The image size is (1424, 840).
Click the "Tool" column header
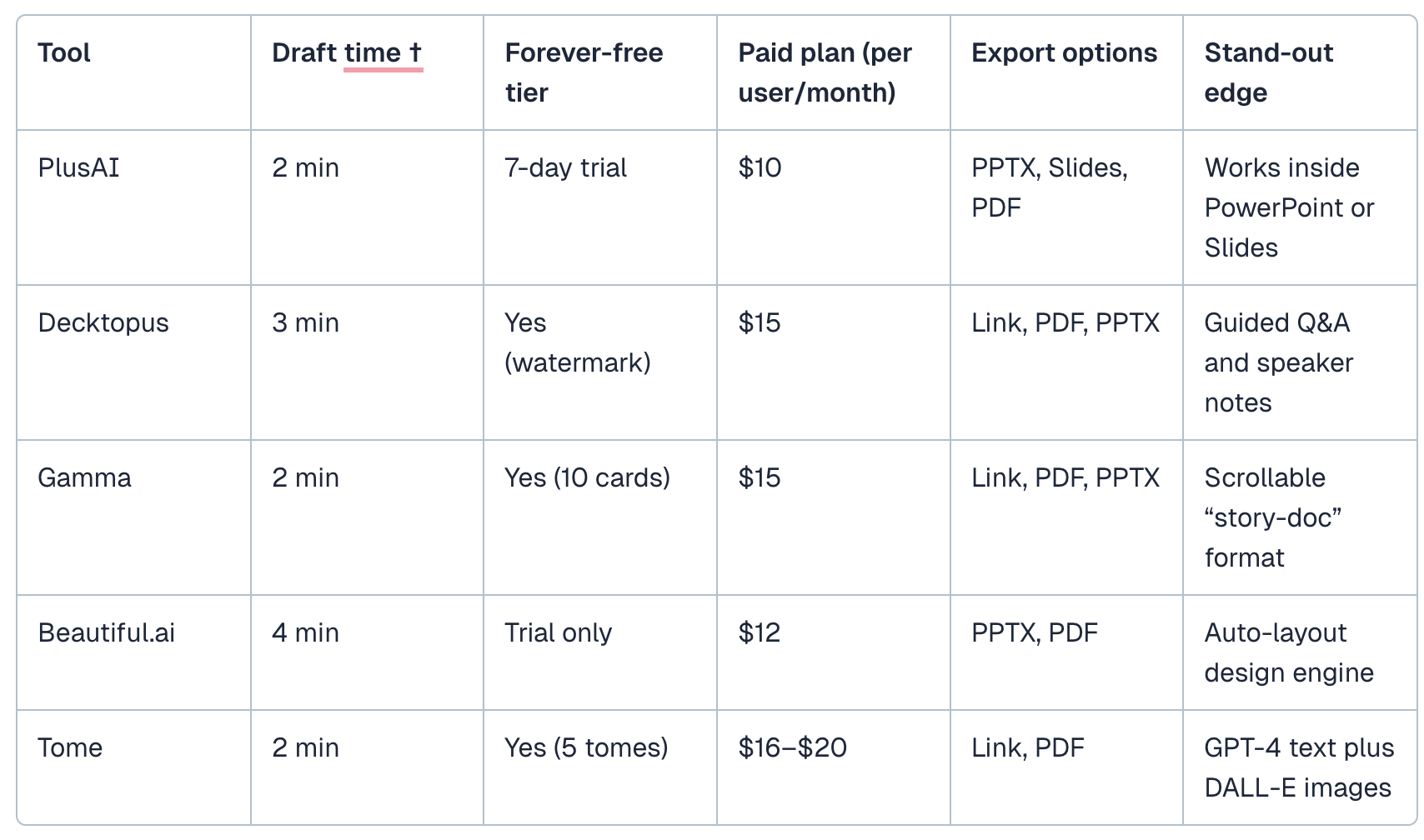64,53
